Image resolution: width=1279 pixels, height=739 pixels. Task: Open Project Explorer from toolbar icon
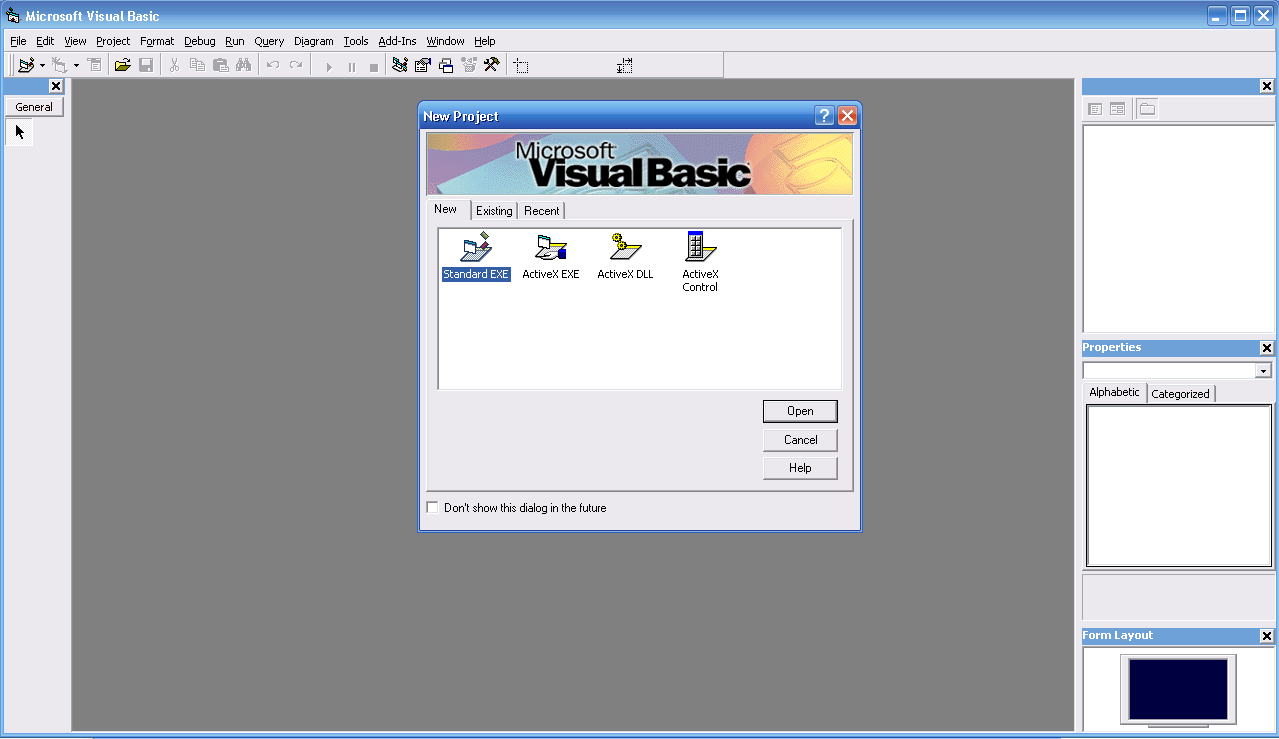[x=400, y=65]
